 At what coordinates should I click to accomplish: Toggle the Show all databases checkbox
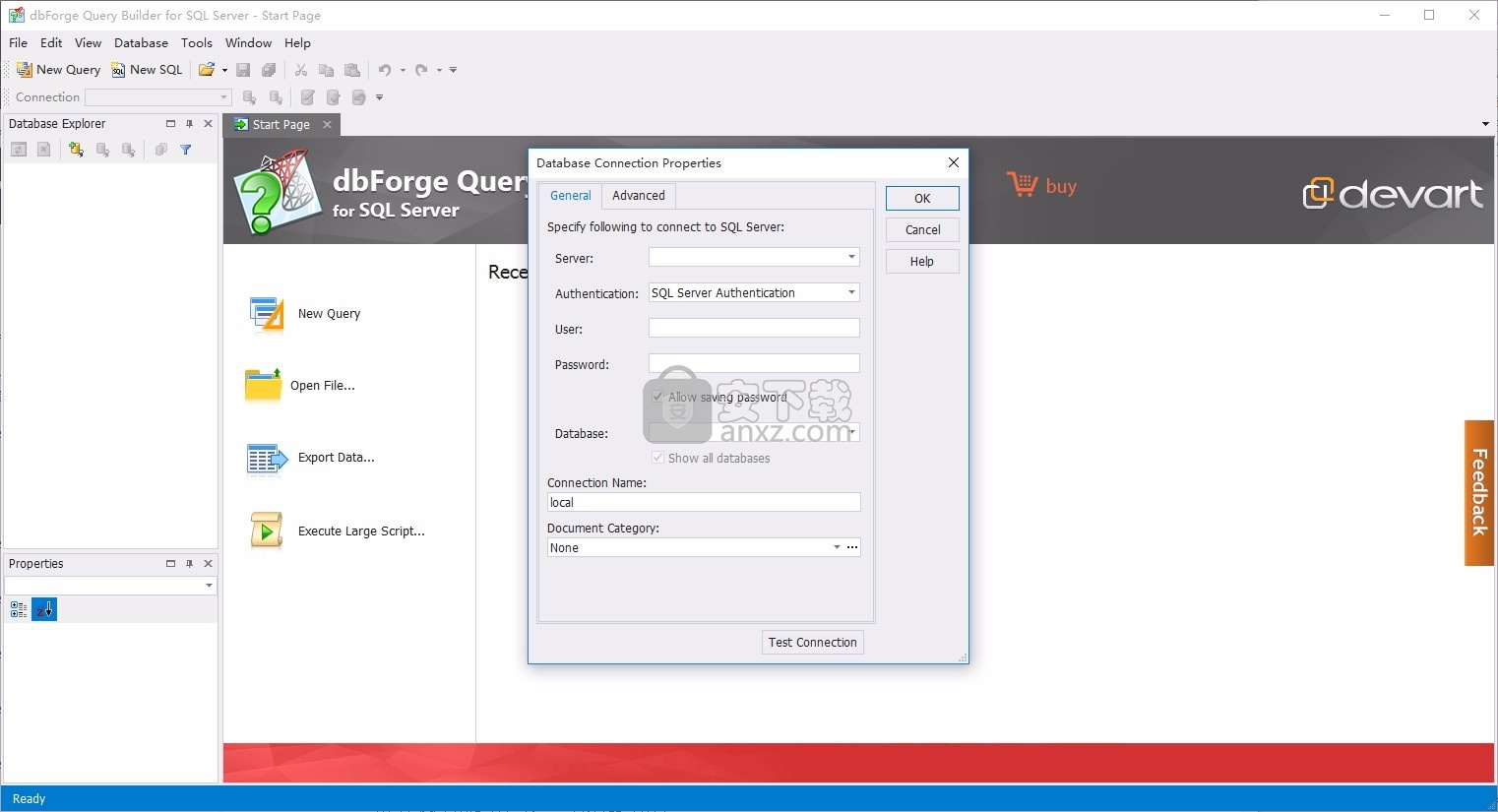click(657, 458)
